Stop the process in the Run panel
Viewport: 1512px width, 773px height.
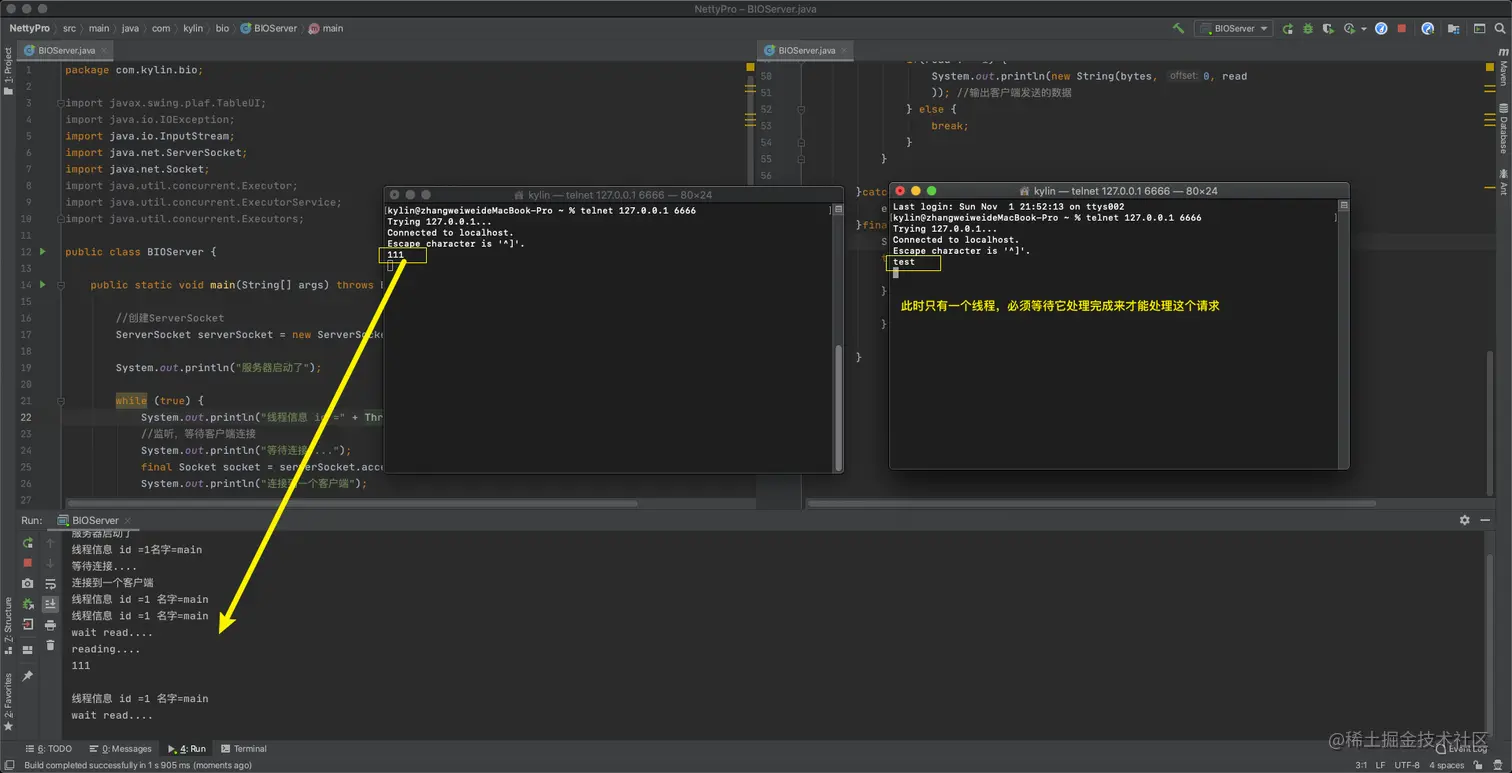pos(28,563)
